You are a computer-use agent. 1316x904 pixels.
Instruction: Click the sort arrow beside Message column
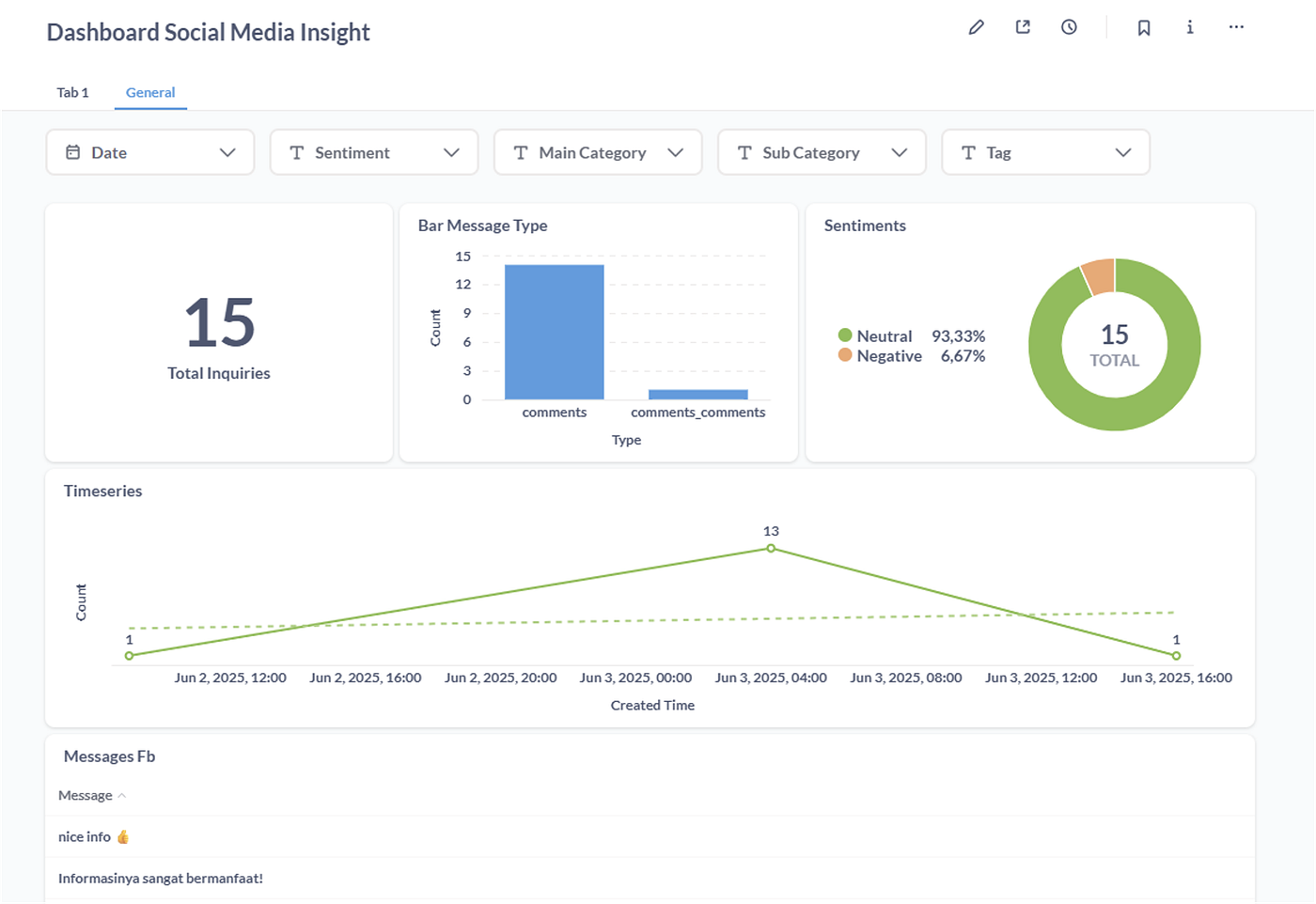(121, 796)
